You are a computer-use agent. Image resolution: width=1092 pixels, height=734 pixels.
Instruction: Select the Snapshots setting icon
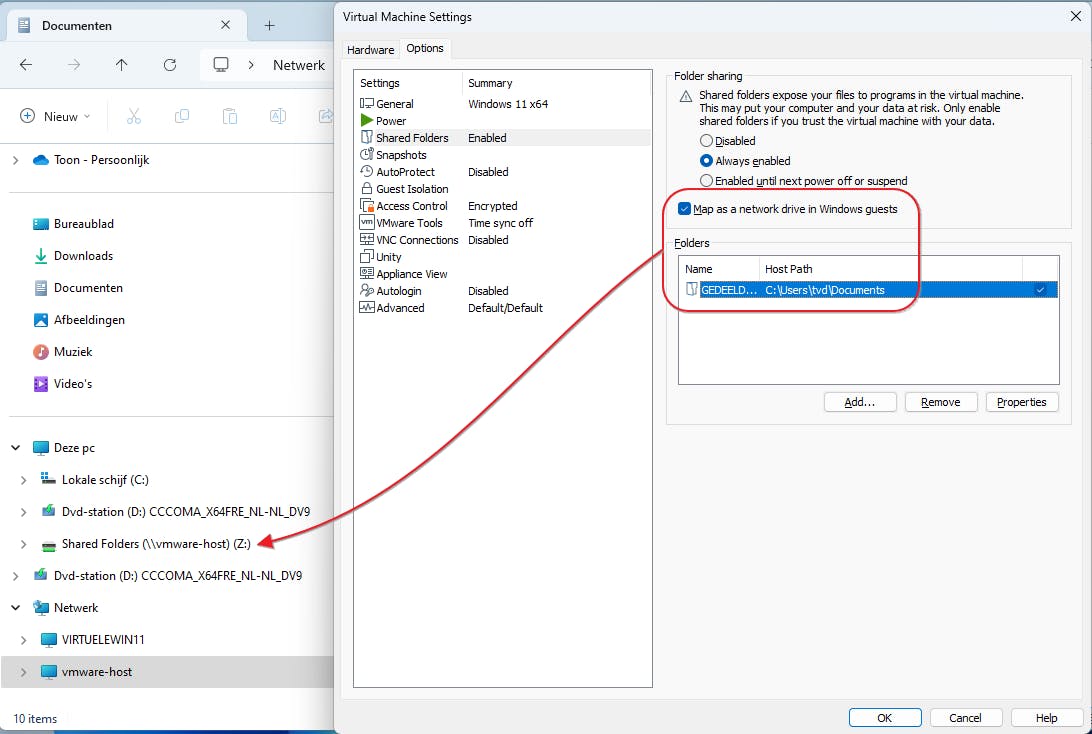pyautogui.click(x=366, y=155)
